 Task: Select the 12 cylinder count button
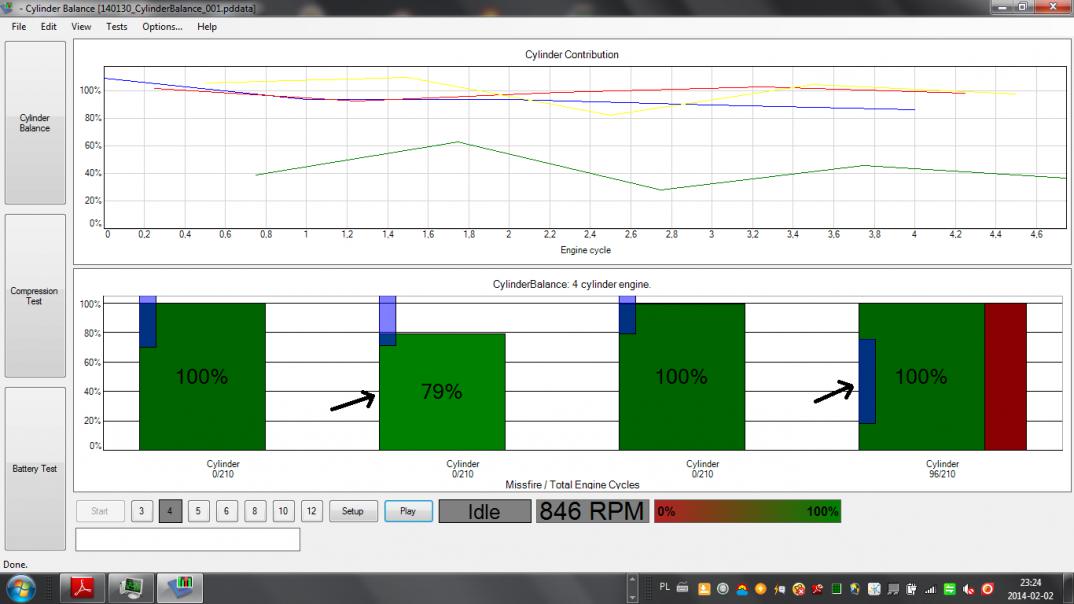click(x=312, y=511)
